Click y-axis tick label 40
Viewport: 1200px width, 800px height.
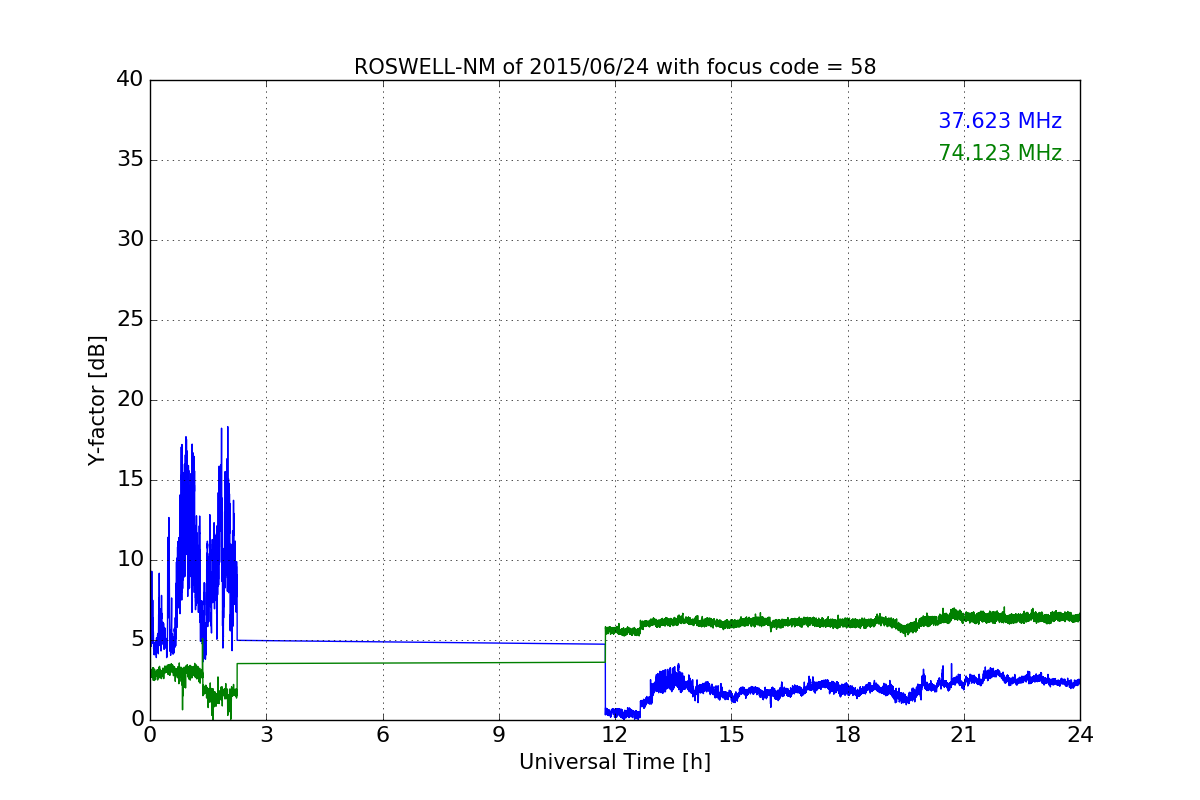[x=131, y=80]
